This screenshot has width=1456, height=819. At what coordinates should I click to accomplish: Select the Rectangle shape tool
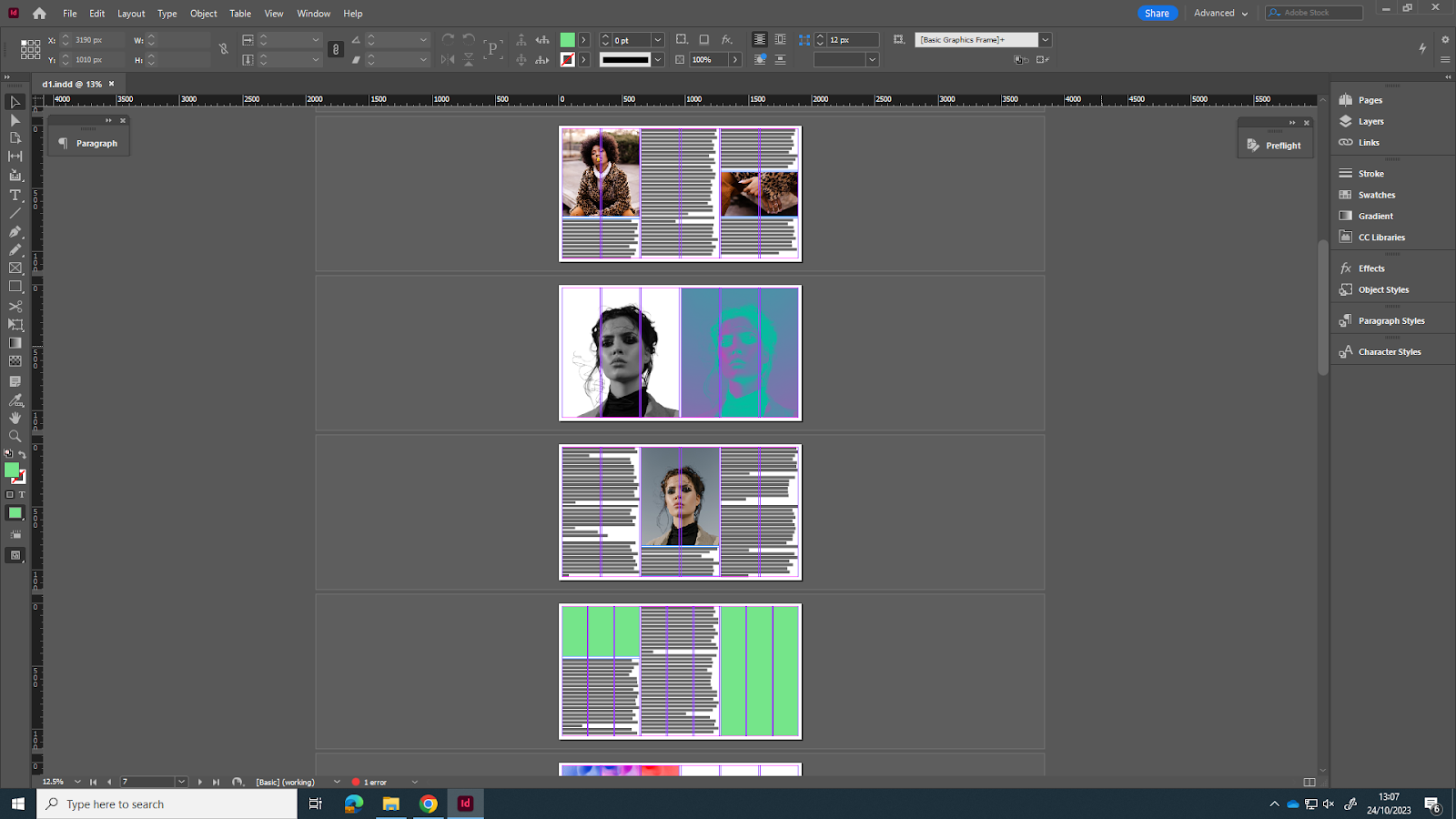15,287
